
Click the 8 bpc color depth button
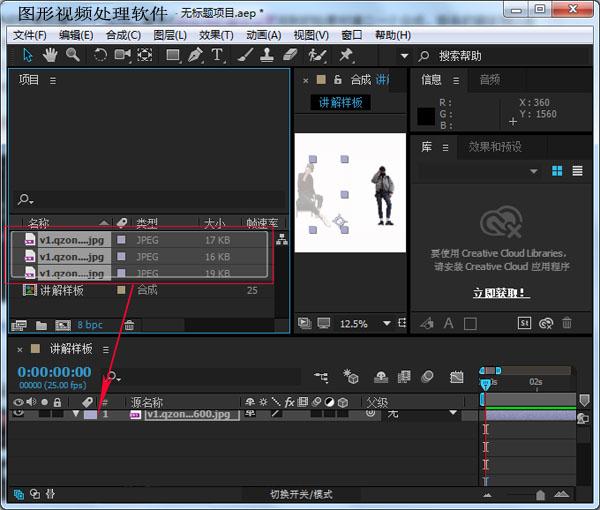[x=90, y=325]
